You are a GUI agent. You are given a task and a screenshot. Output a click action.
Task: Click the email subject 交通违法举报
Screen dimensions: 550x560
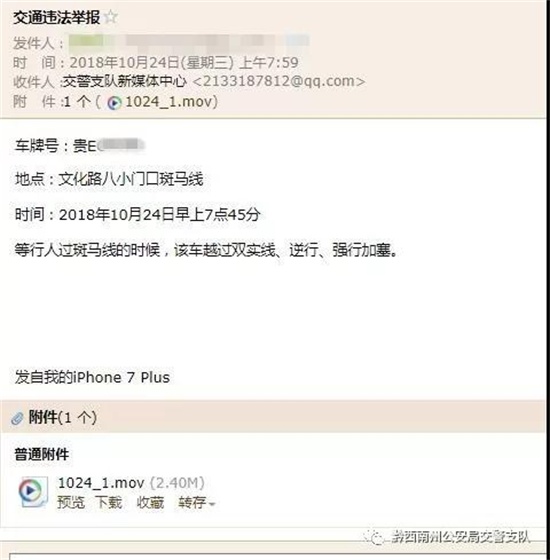pyautogui.click(x=57, y=18)
